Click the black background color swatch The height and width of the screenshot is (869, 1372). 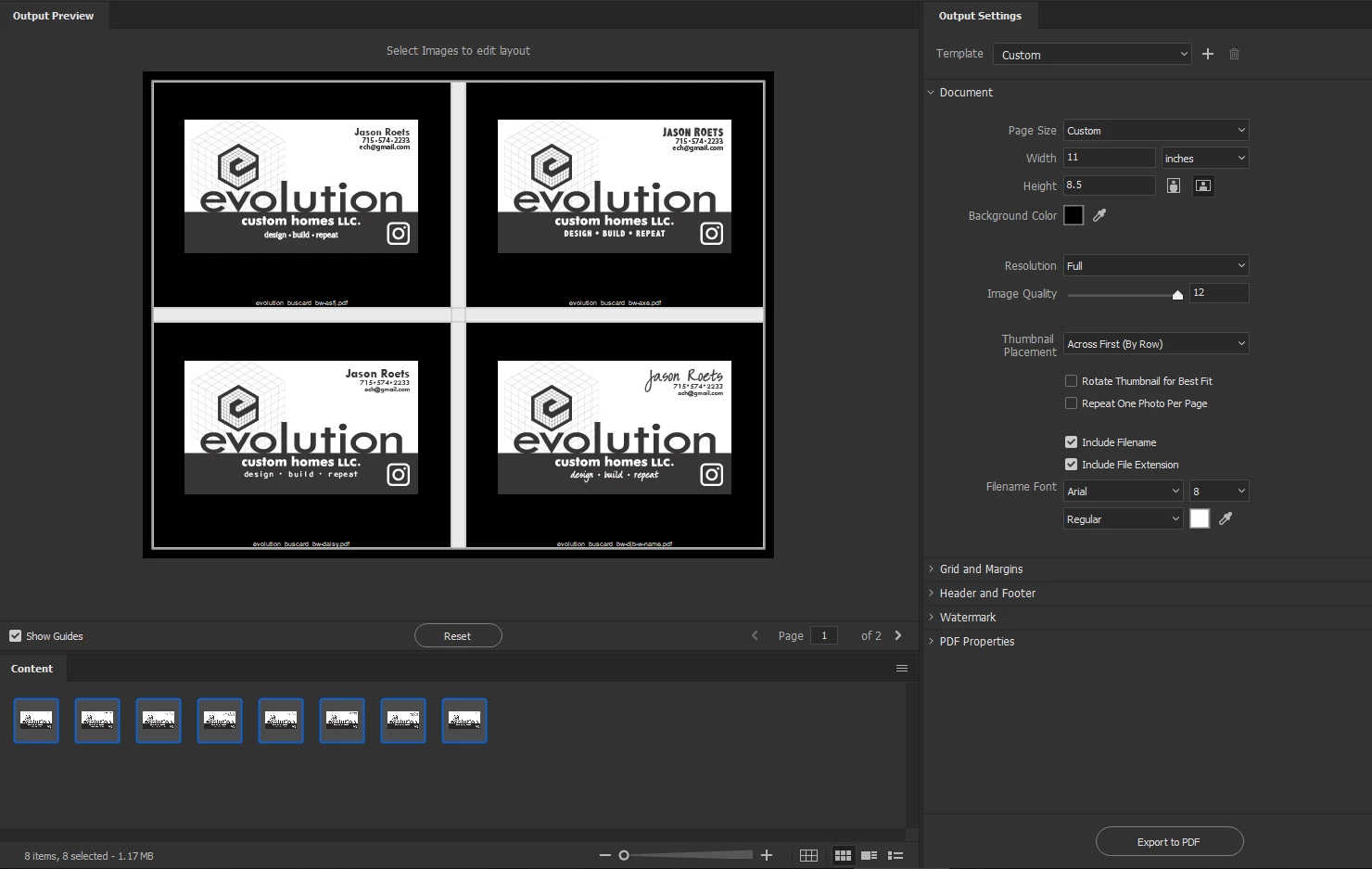click(x=1073, y=215)
